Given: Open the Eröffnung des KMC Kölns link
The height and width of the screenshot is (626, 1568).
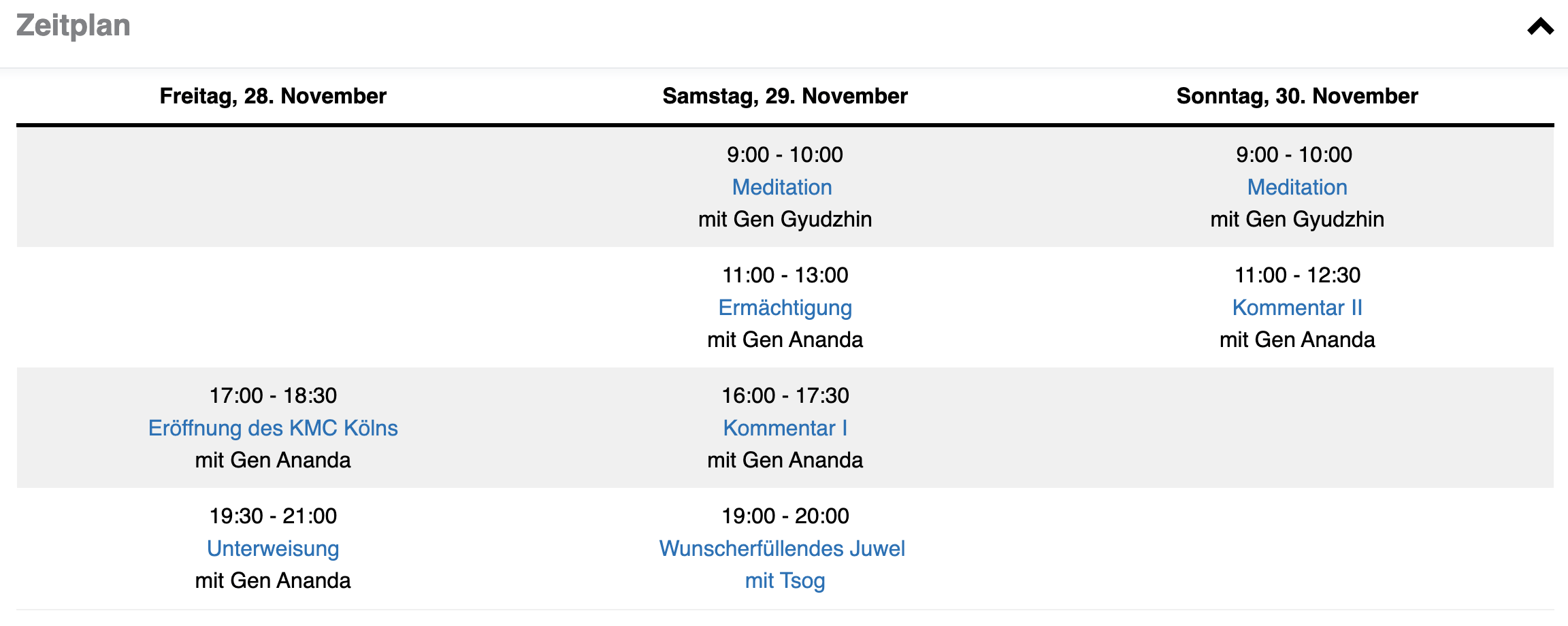Looking at the screenshot, I should tap(273, 428).
